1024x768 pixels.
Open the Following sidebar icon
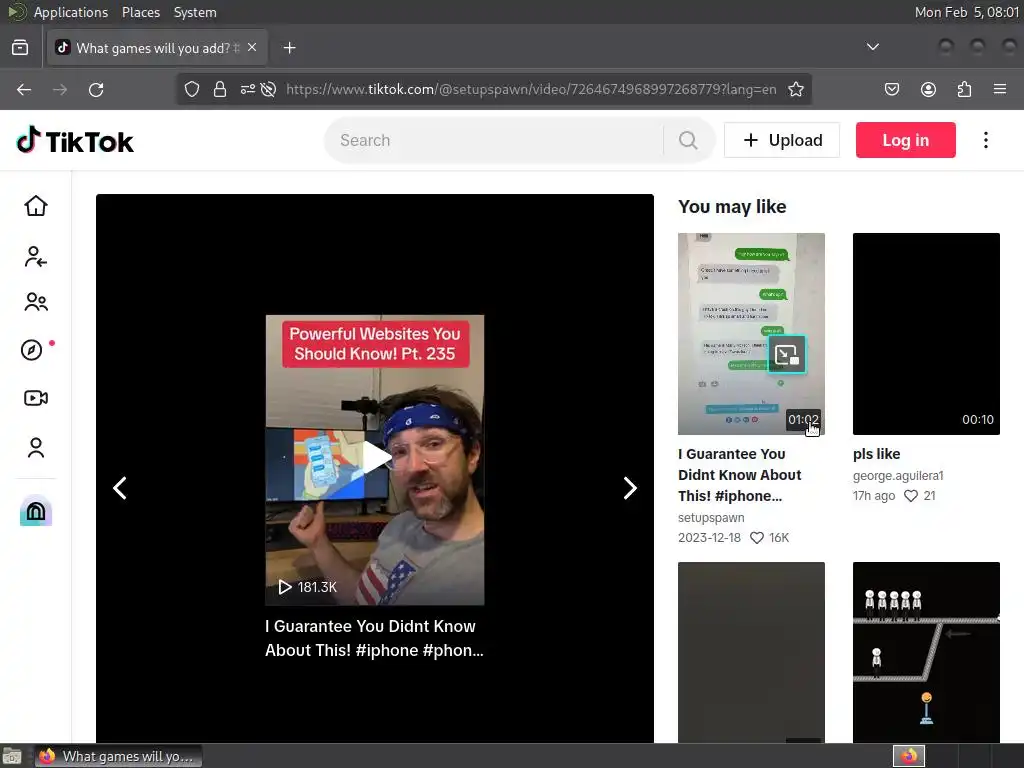36,257
